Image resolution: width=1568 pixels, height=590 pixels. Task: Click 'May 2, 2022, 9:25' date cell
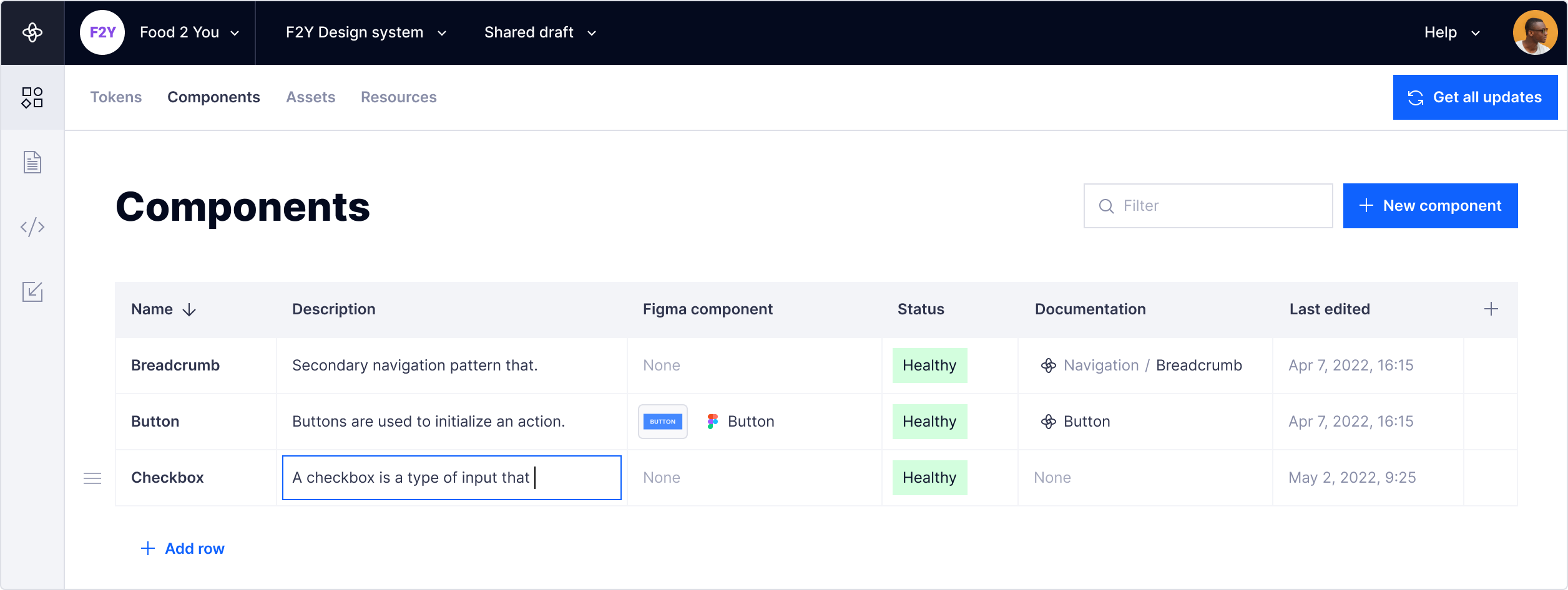point(1352,478)
